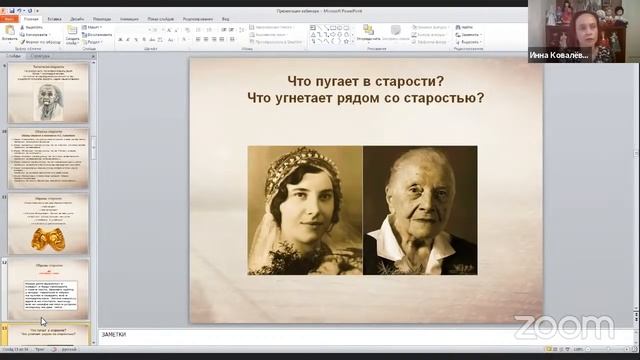Screen dimensions: 640x360
Task: Start slideshow from status bar
Action: point(567,349)
